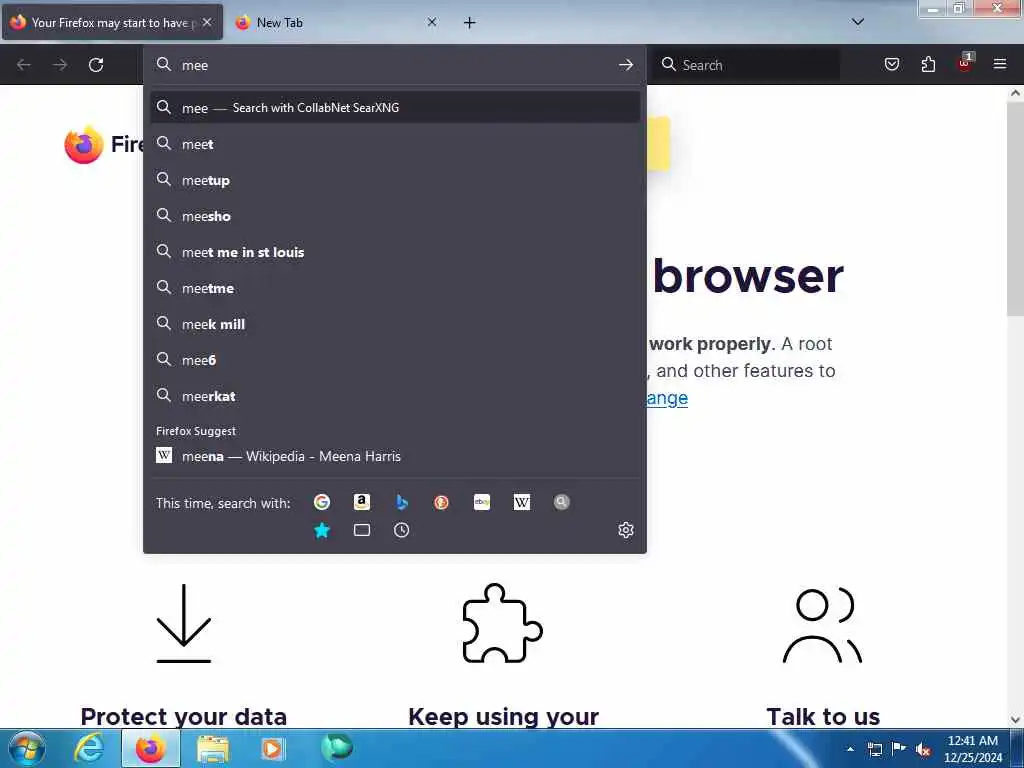Open the media player taskbar icon

(x=273, y=749)
